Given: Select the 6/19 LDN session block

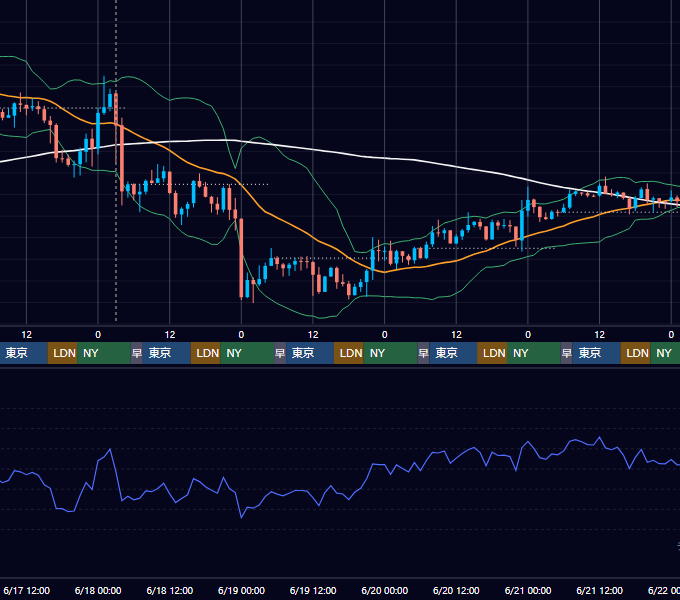Looking at the screenshot, I should point(349,353).
